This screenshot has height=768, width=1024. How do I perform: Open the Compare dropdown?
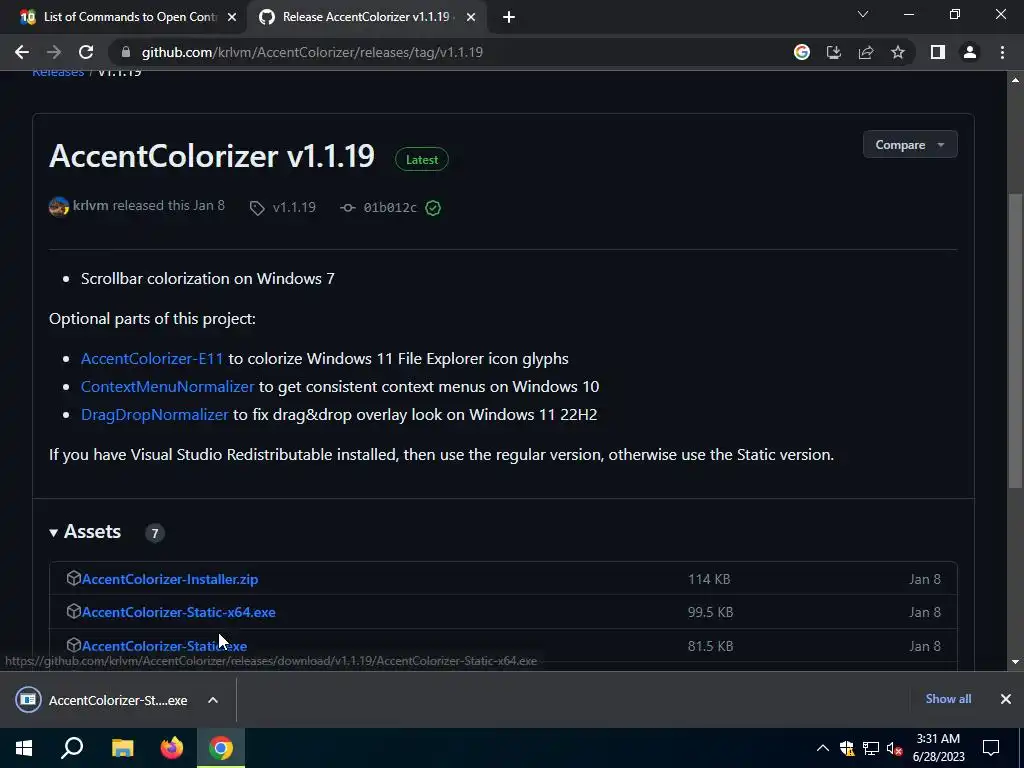910,145
